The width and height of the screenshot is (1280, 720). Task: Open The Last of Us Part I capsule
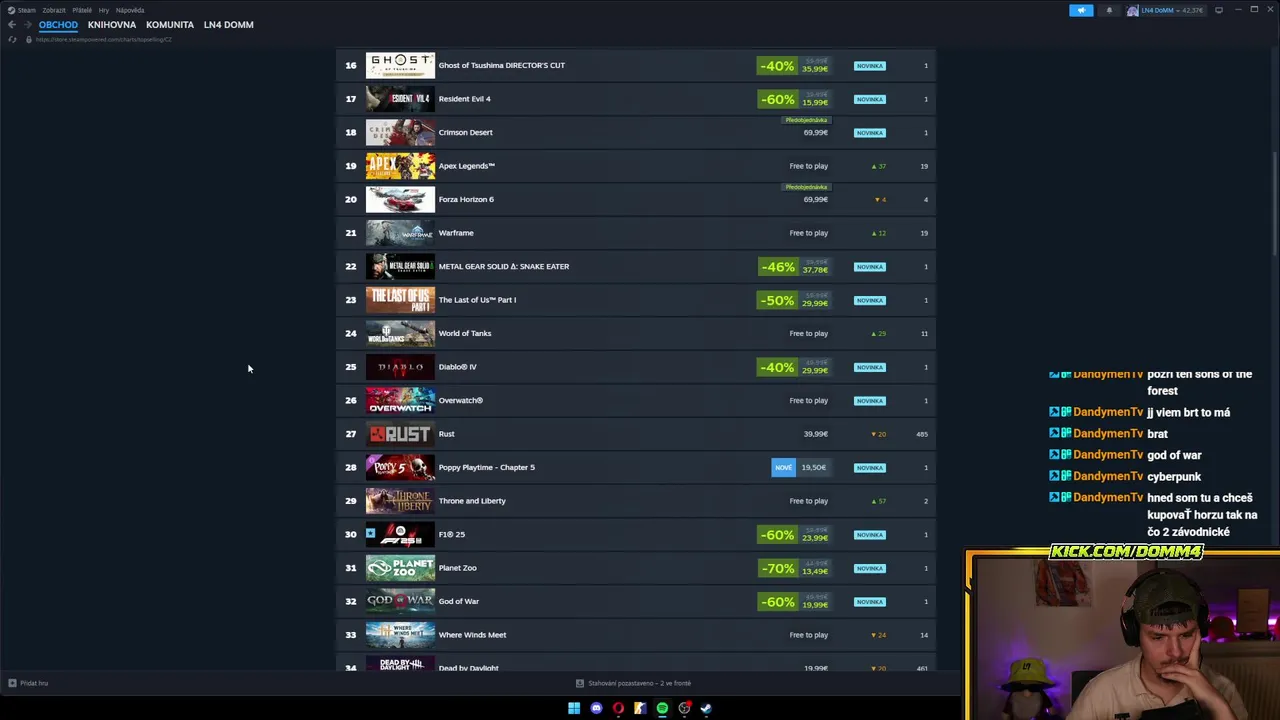point(400,300)
